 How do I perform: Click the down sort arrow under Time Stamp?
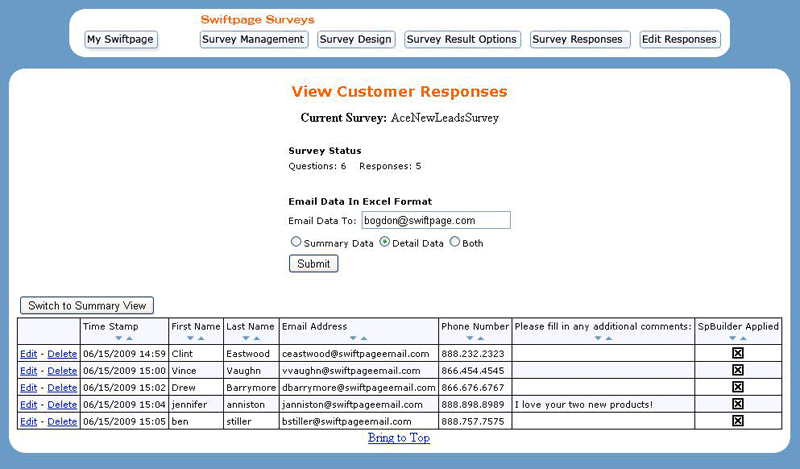click(x=119, y=338)
